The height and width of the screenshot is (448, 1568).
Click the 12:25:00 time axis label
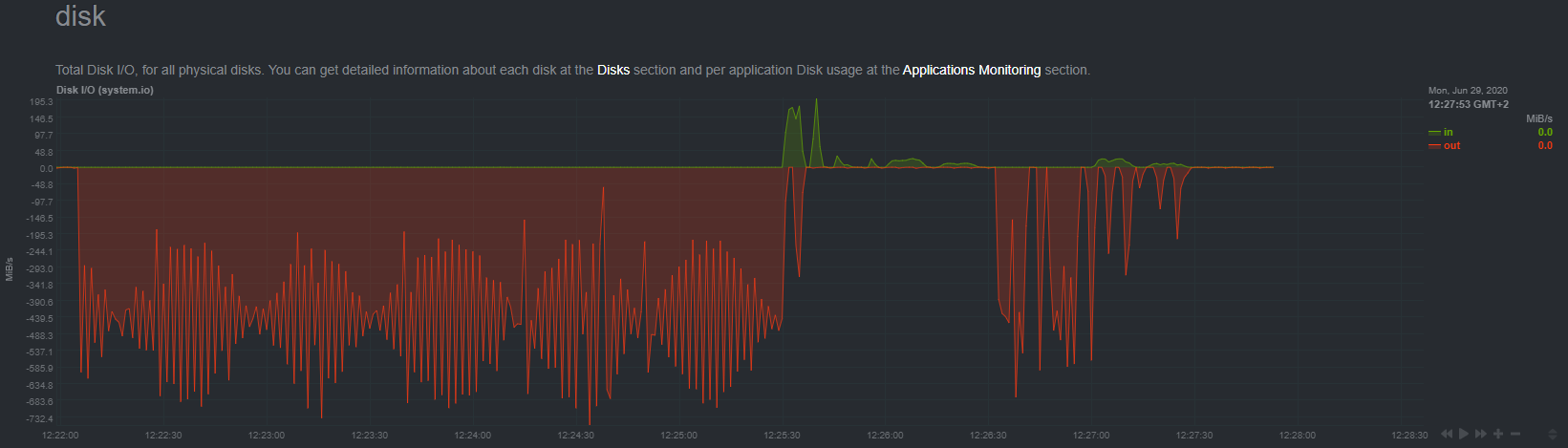[678, 436]
